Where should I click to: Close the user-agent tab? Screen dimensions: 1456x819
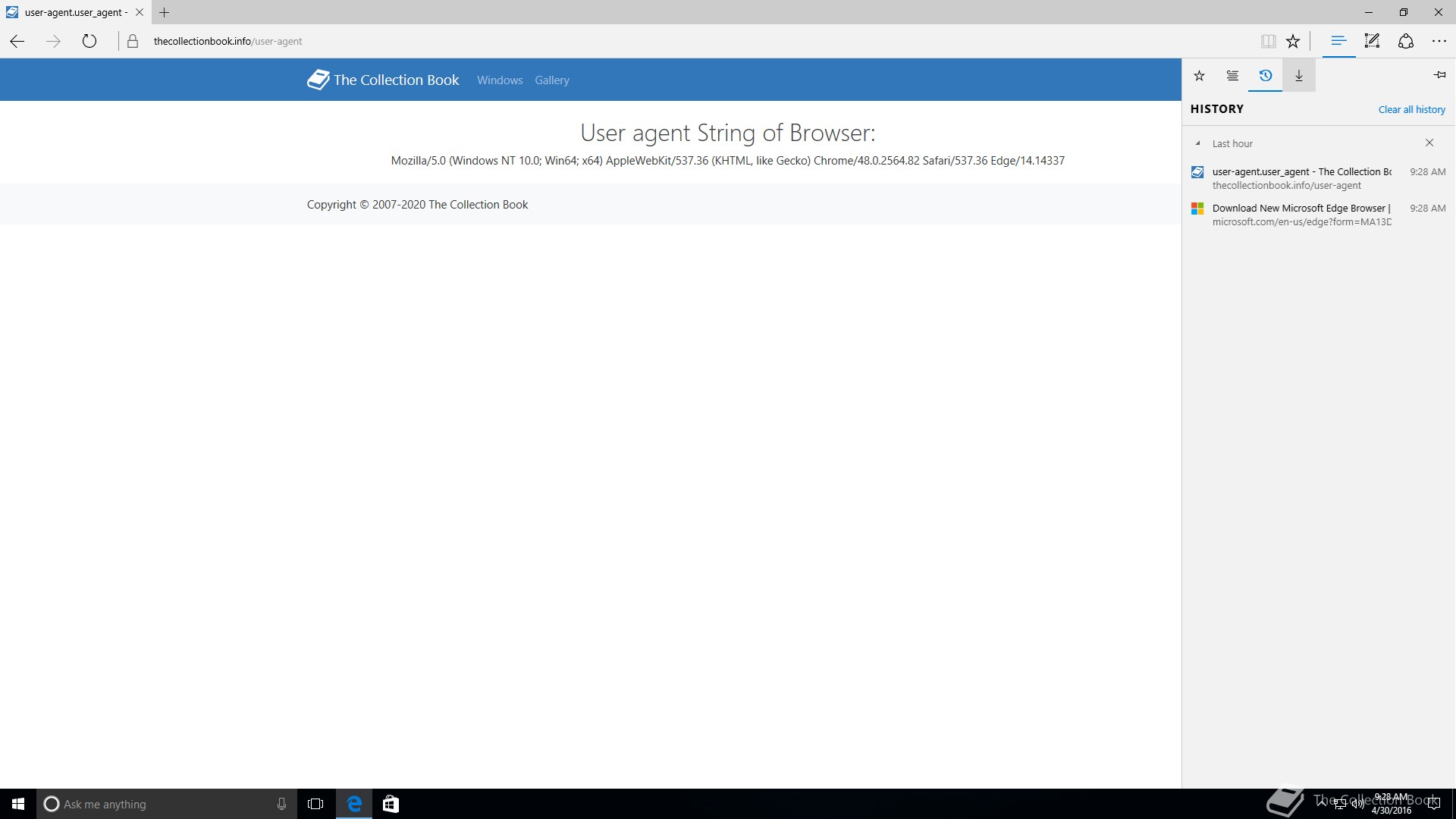coord(140,12)
